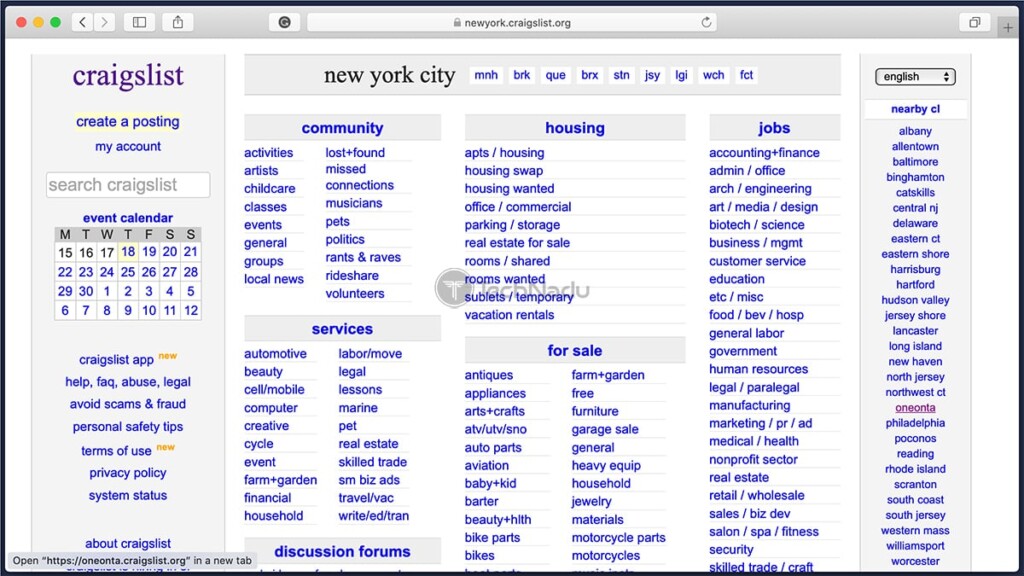Open heavy equip for sale link

pos(606,466)
